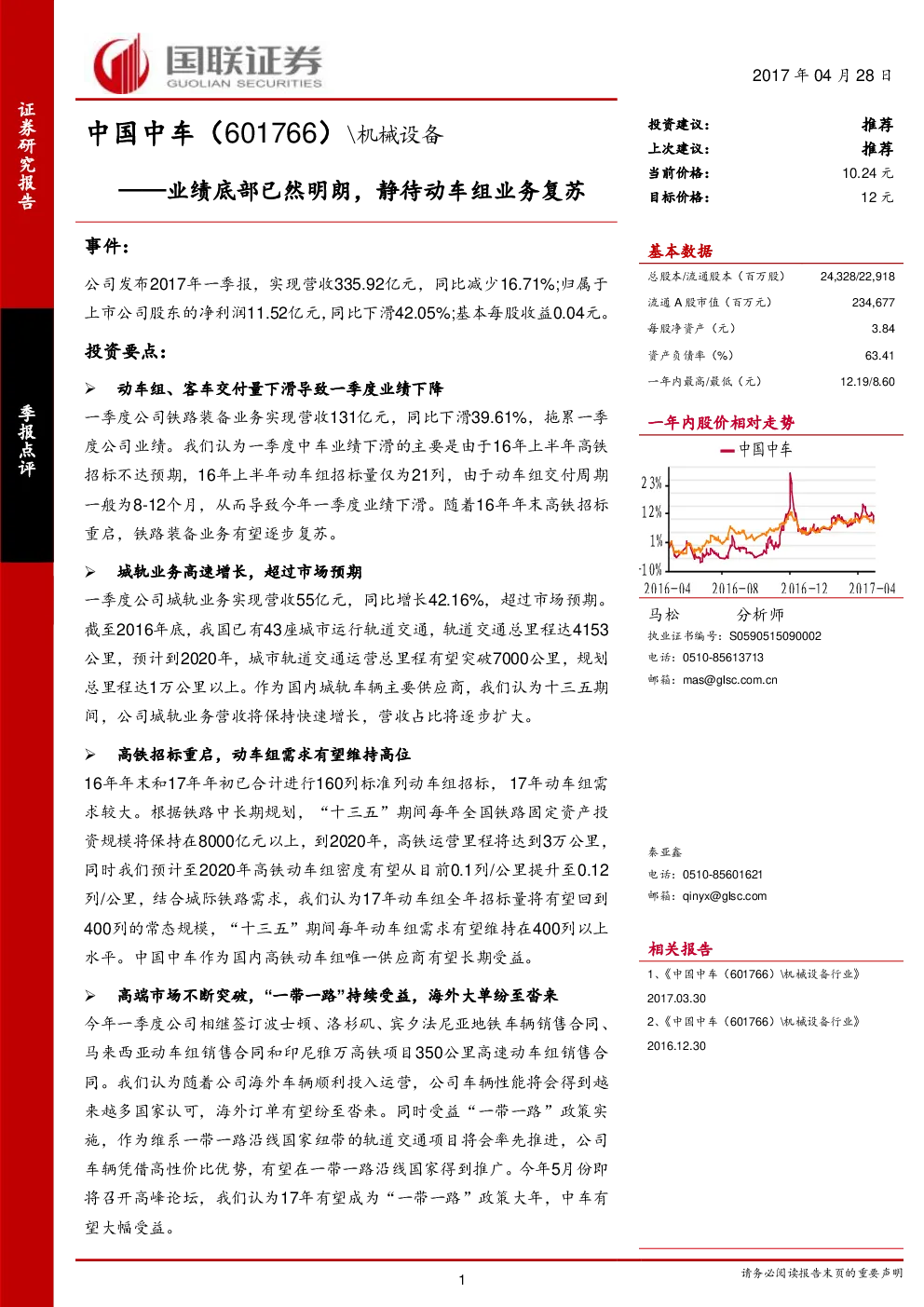
Task: Click the 上次建议 label
Action: pyautogui.click(x=679, y=149)
